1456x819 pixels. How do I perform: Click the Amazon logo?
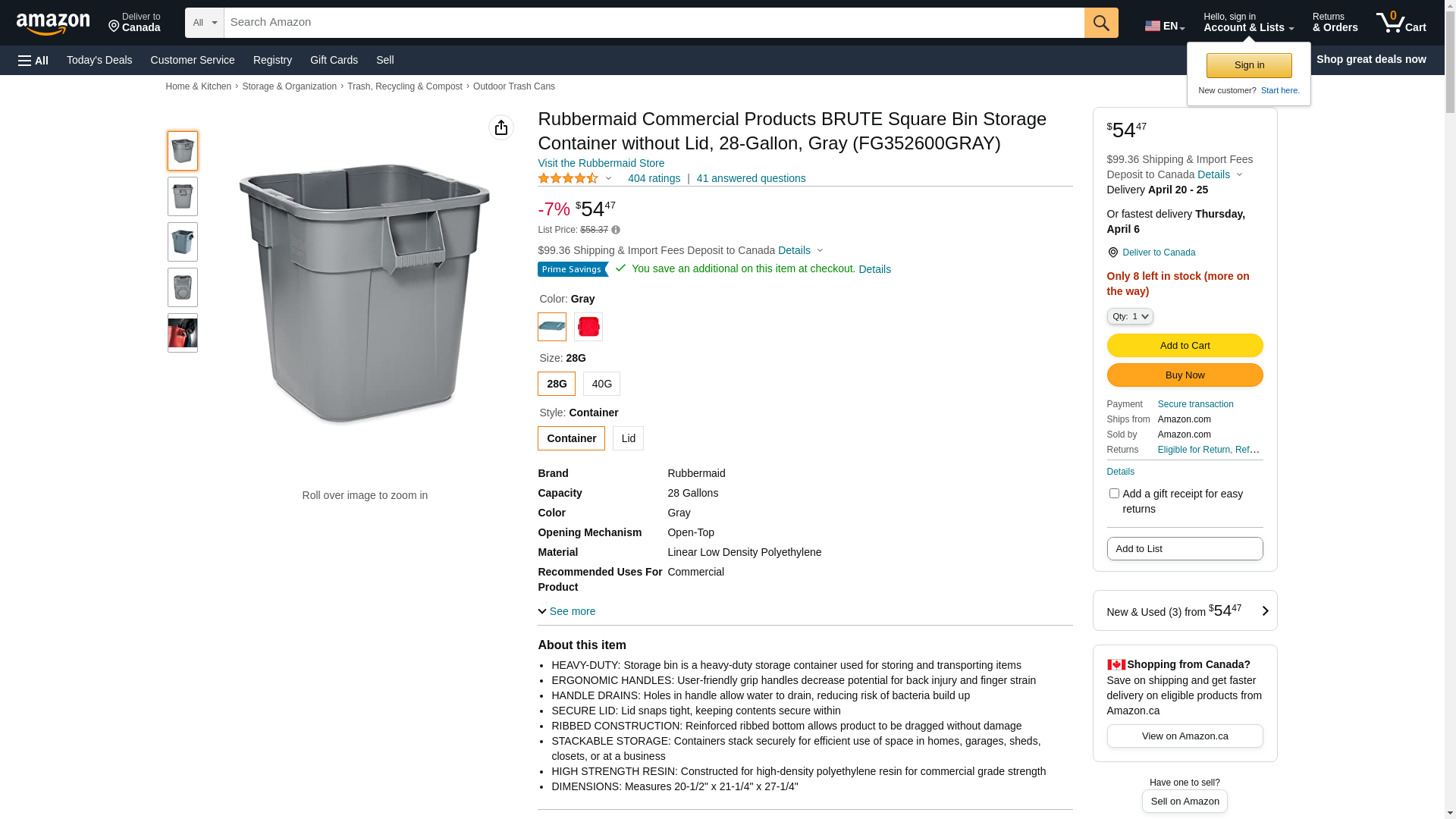pos(53,24)
